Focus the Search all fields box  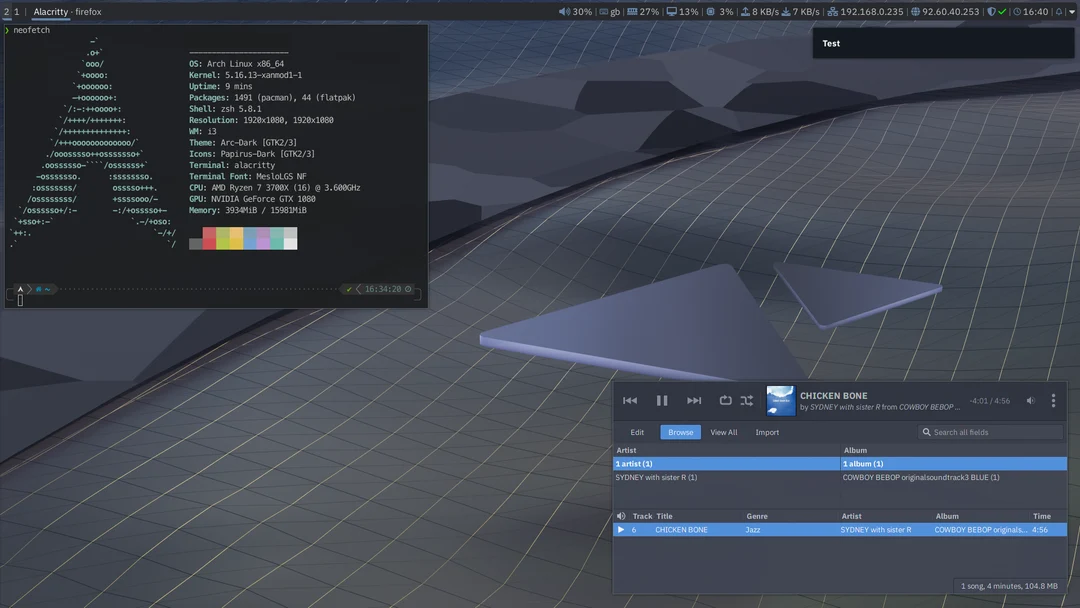pos(995,432)
